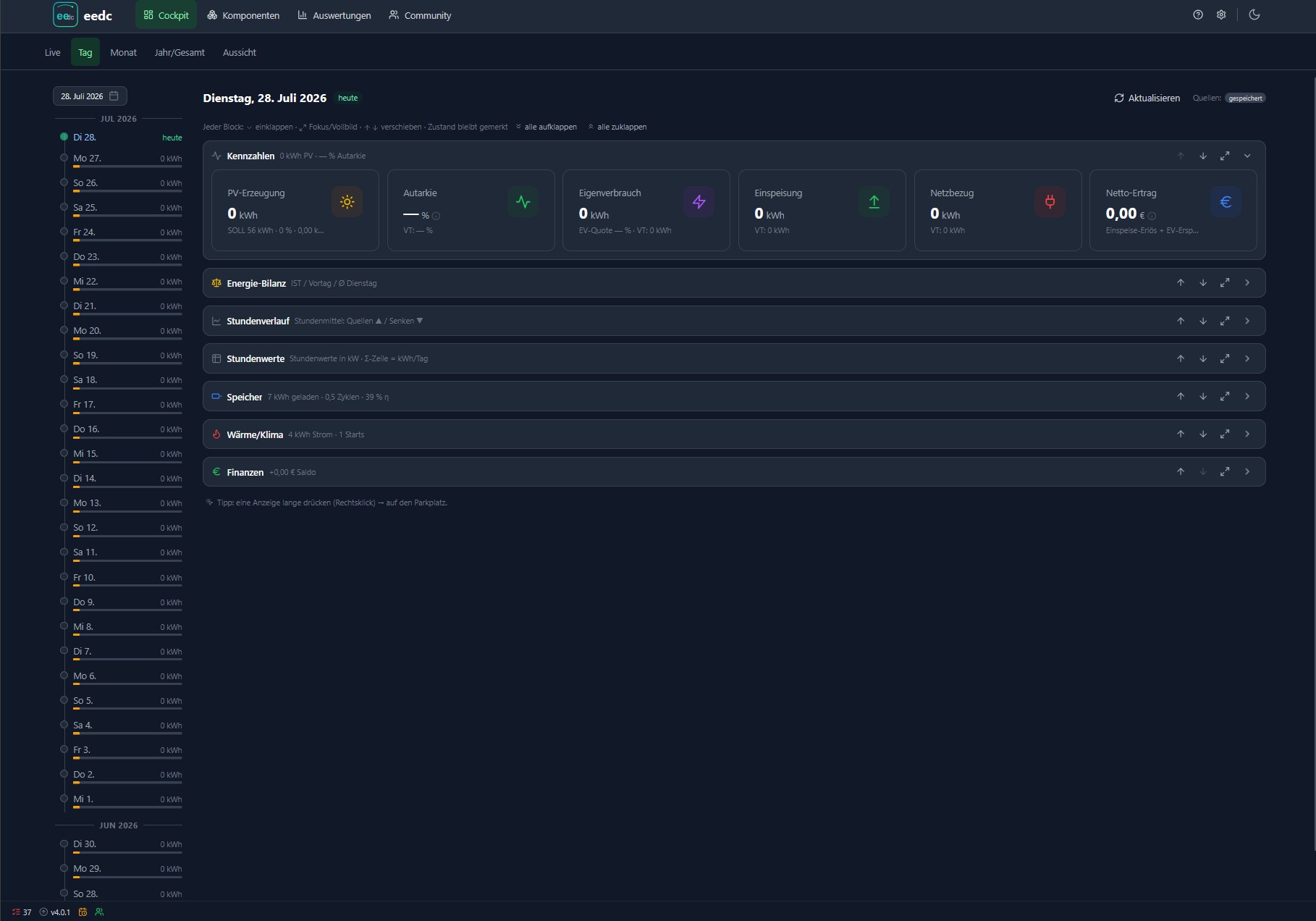This screenshot has height=921, width=1316.
Task: Move the Wärme/Klima block down
Action: [x=1203, y=434]
